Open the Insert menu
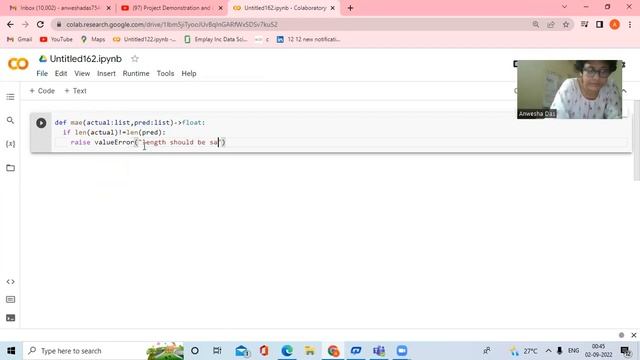640x360 pixels. tap(106, 73)
